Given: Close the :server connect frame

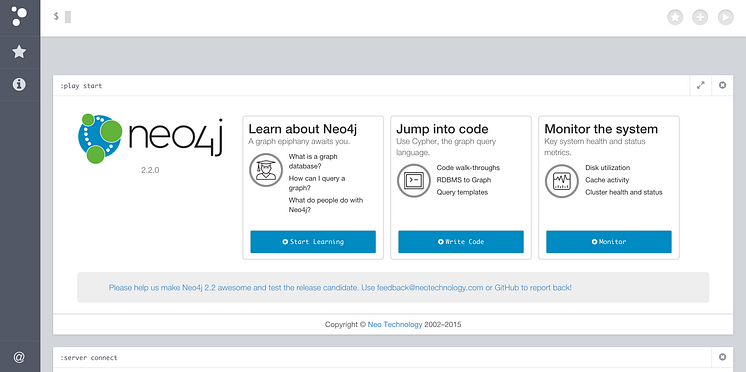Looking at the screenshot, I should [722, 357].
